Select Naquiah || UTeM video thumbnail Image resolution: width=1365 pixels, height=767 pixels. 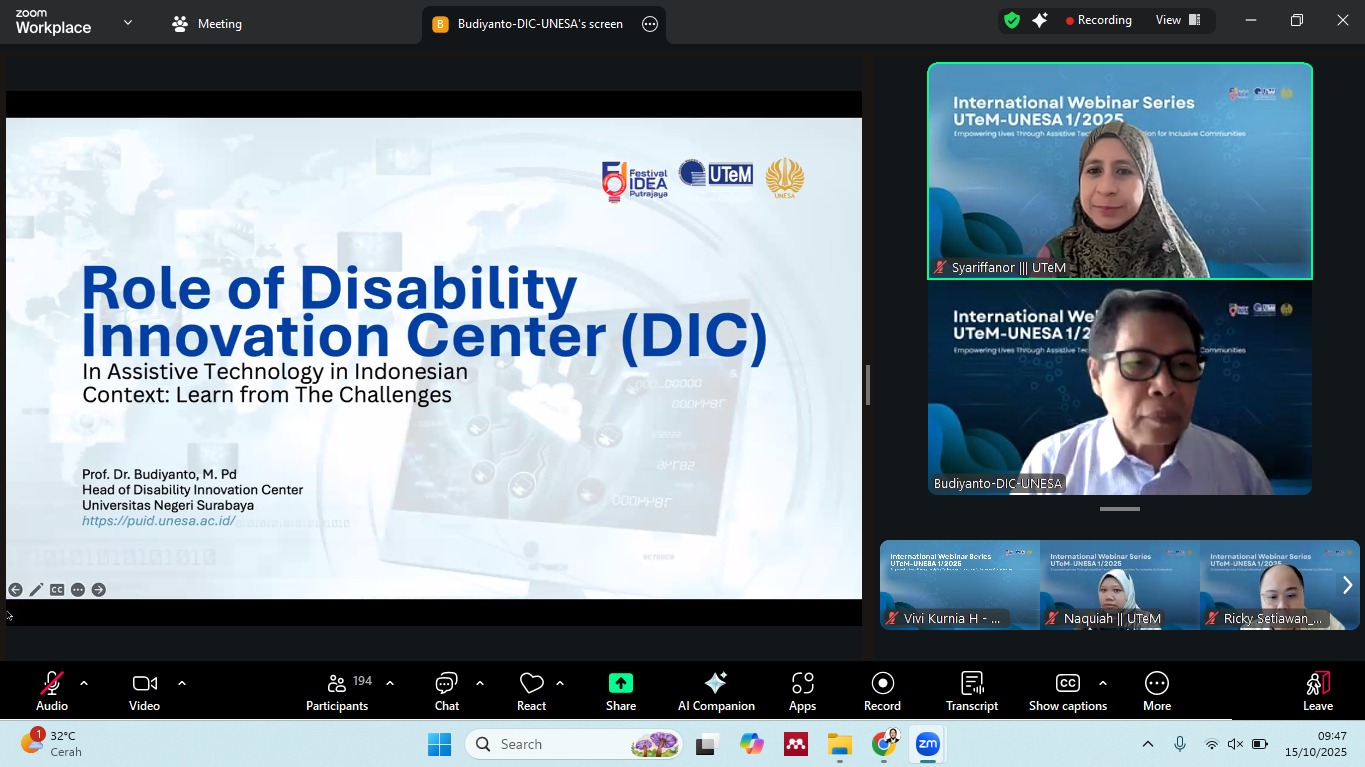1119,585
